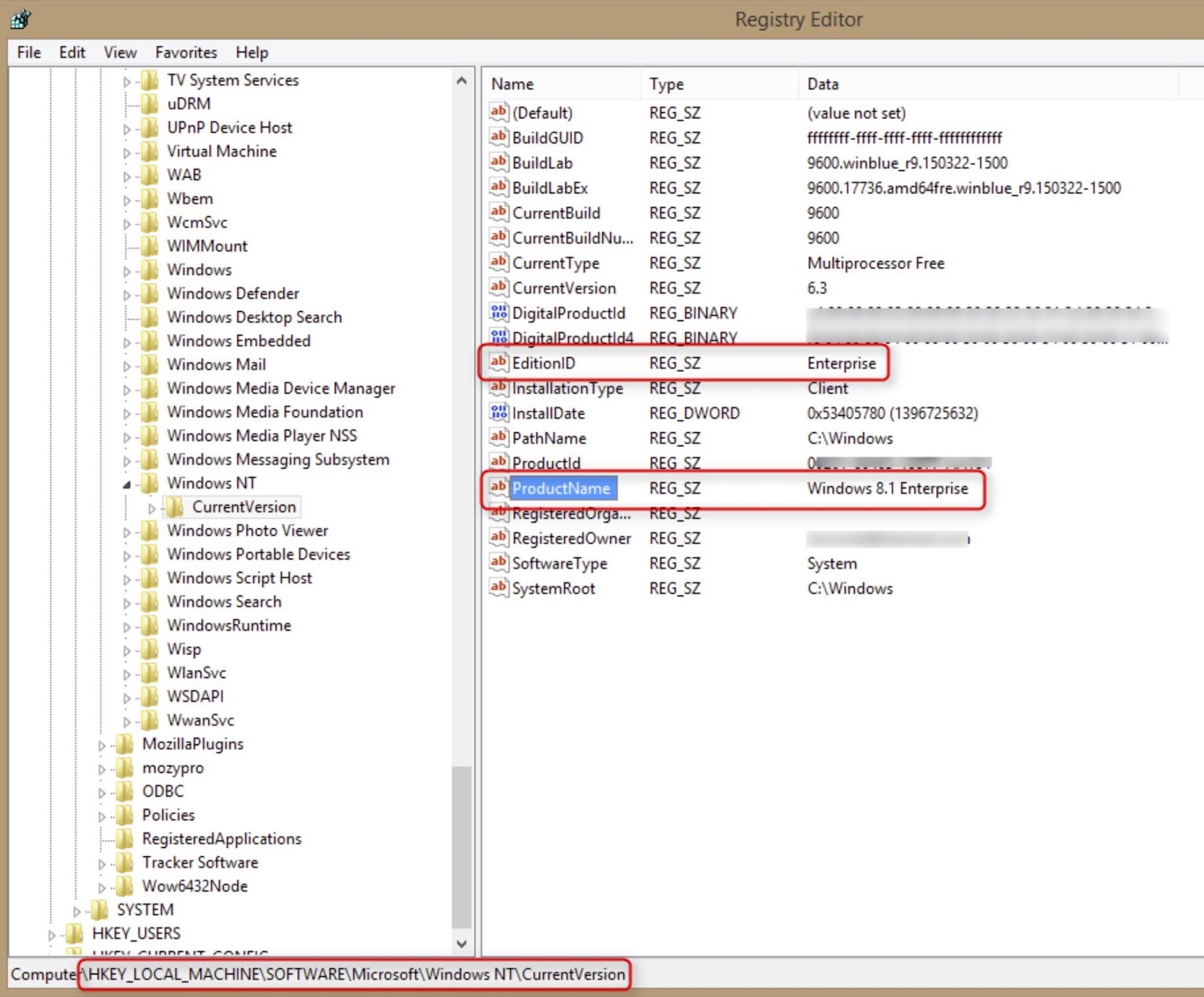Collapse the Windows NT tree node
Image resolution: width=1204 pixels, height=997 pixels.
(x=127, y=484)
